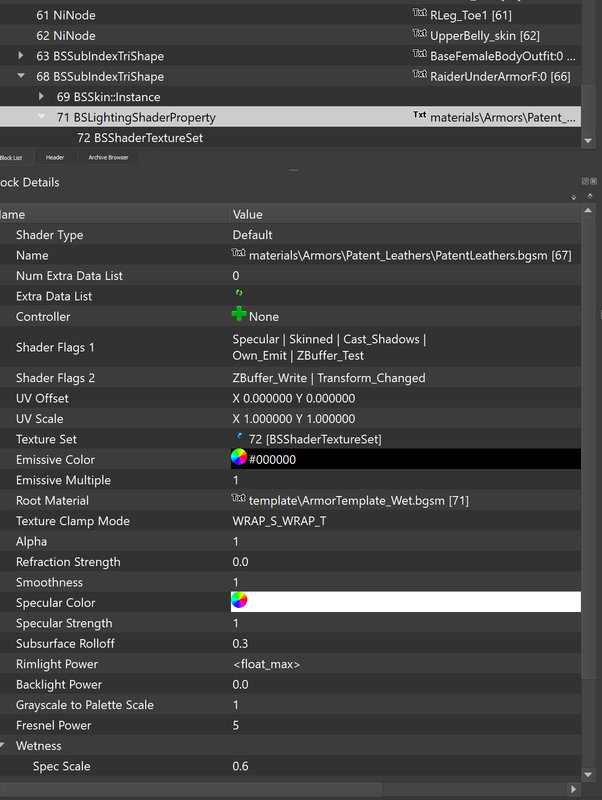Image resolution: width=602 pixels, height=800 pixels.
Task: Click the Smoothness value 1
Action: pyautogui.click(x=236, y=582)
